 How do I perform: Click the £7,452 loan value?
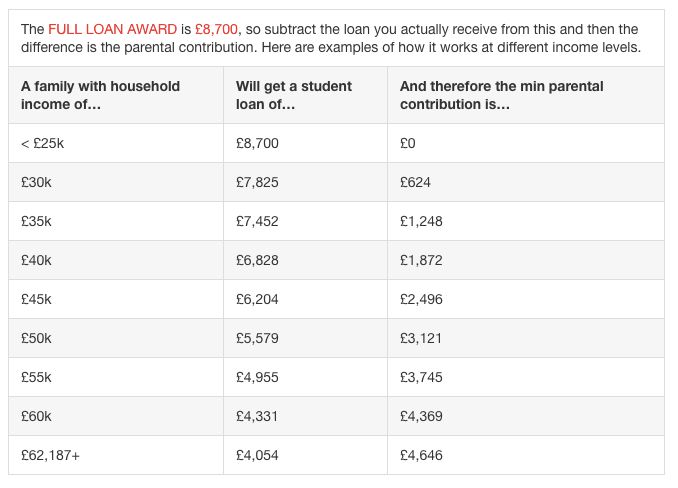pyautogui.click(x=257, y=221)
